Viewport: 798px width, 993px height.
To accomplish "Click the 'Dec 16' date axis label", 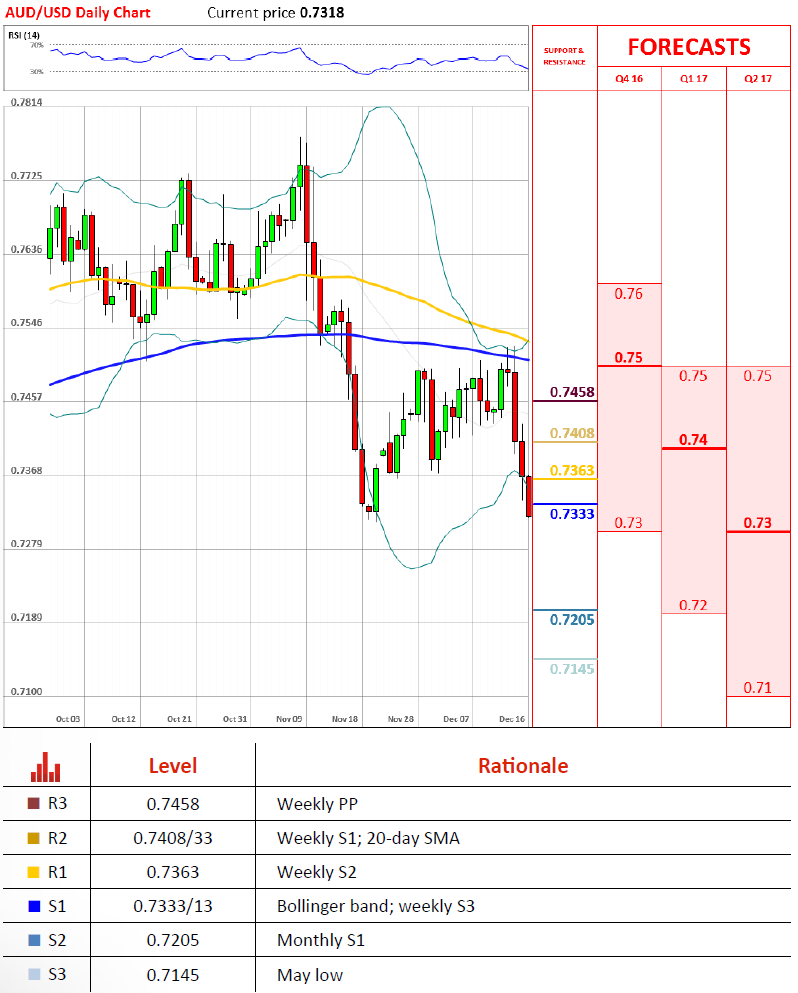I will [512, 719].
